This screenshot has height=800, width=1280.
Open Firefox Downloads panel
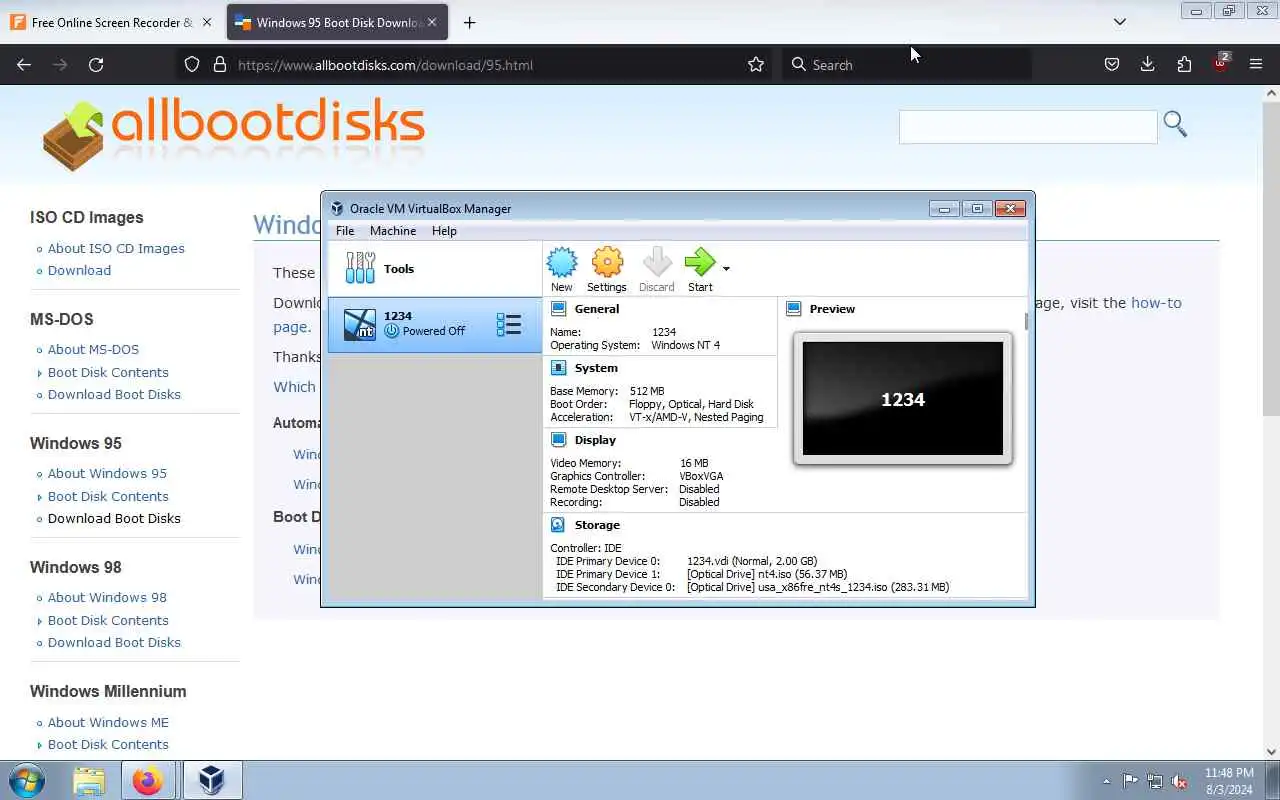1147,65
